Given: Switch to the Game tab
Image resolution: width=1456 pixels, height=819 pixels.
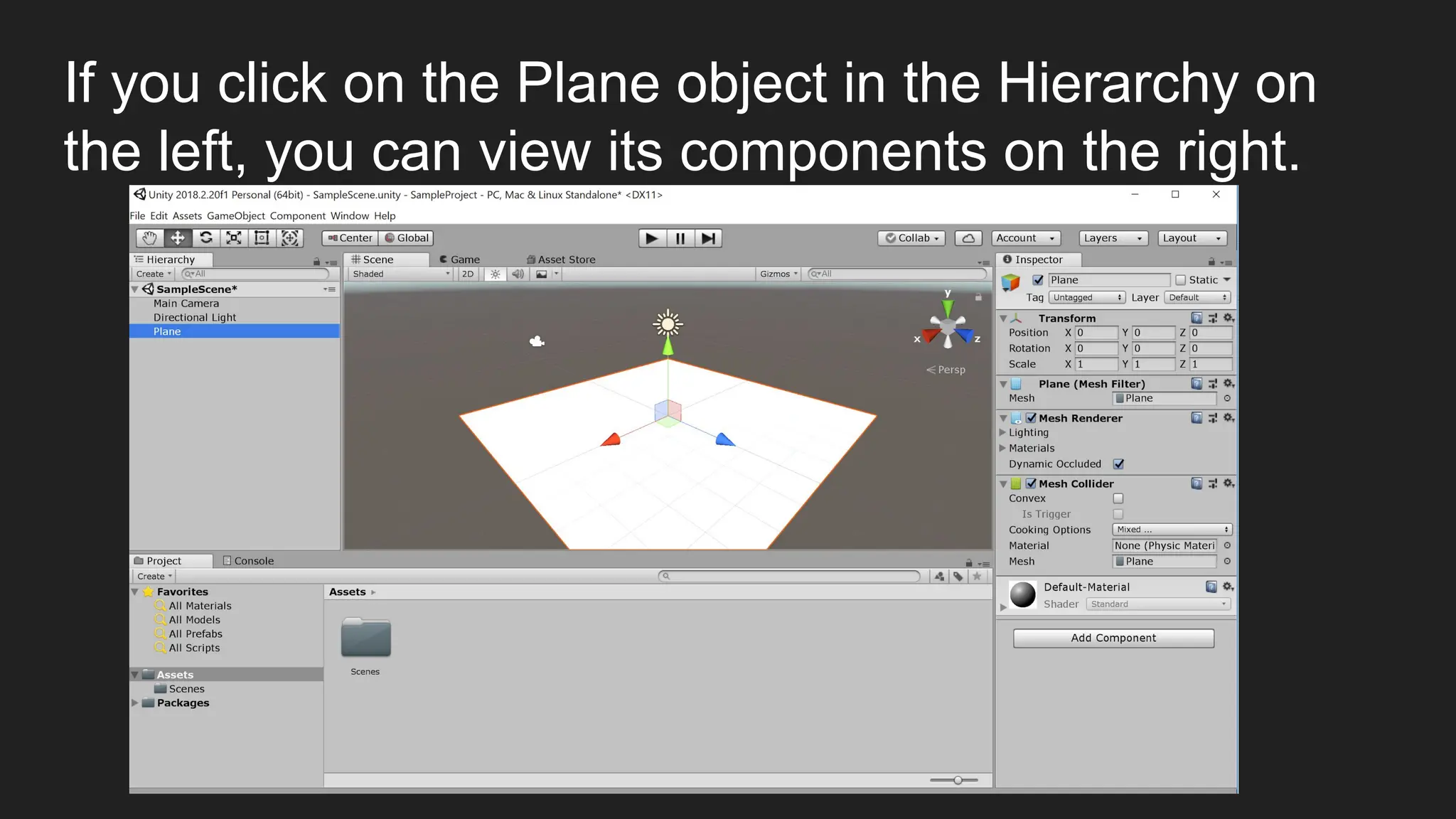Looking at the screenshot, I should tap(460, 259).
